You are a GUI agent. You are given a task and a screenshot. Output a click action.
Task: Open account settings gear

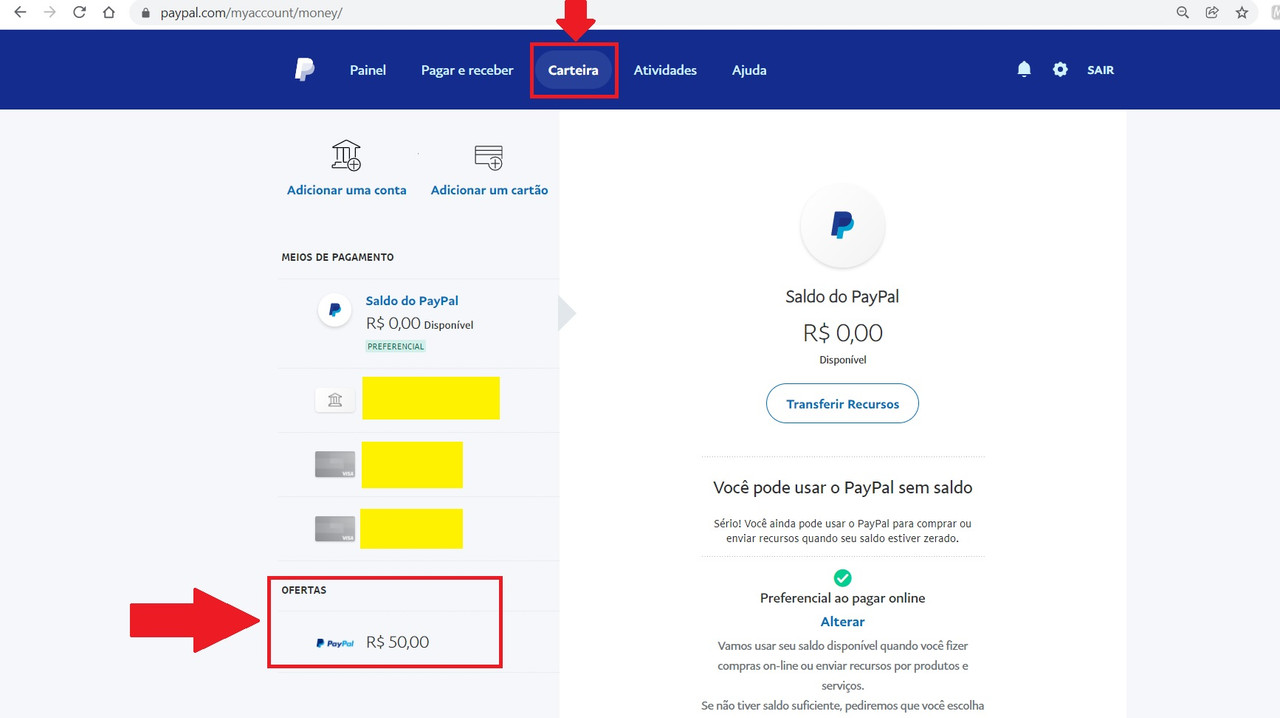[x=1060, y=69]
